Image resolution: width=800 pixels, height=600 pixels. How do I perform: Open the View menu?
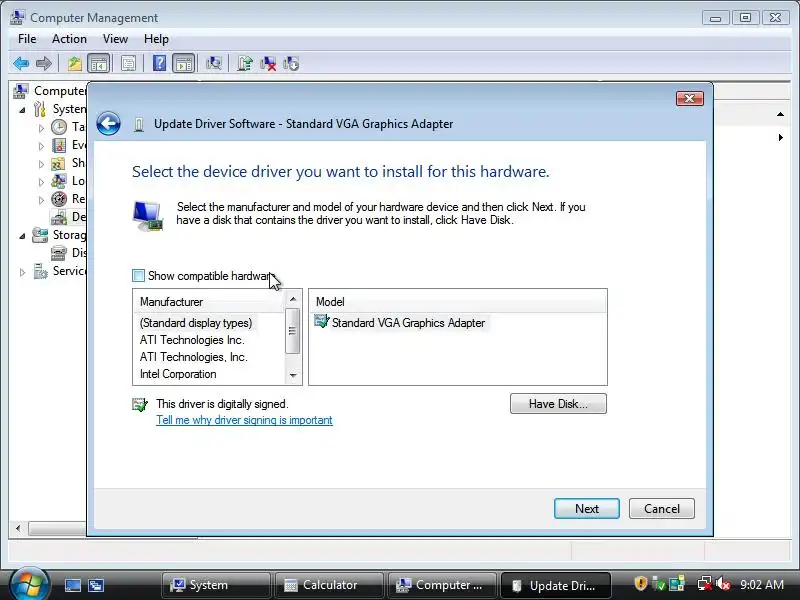115,39
